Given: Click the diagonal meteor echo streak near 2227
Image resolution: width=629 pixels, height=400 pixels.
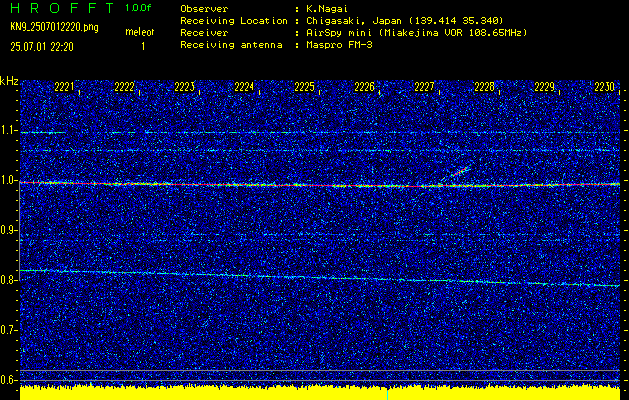Looking at the screenshot, I should pos(458,173).
